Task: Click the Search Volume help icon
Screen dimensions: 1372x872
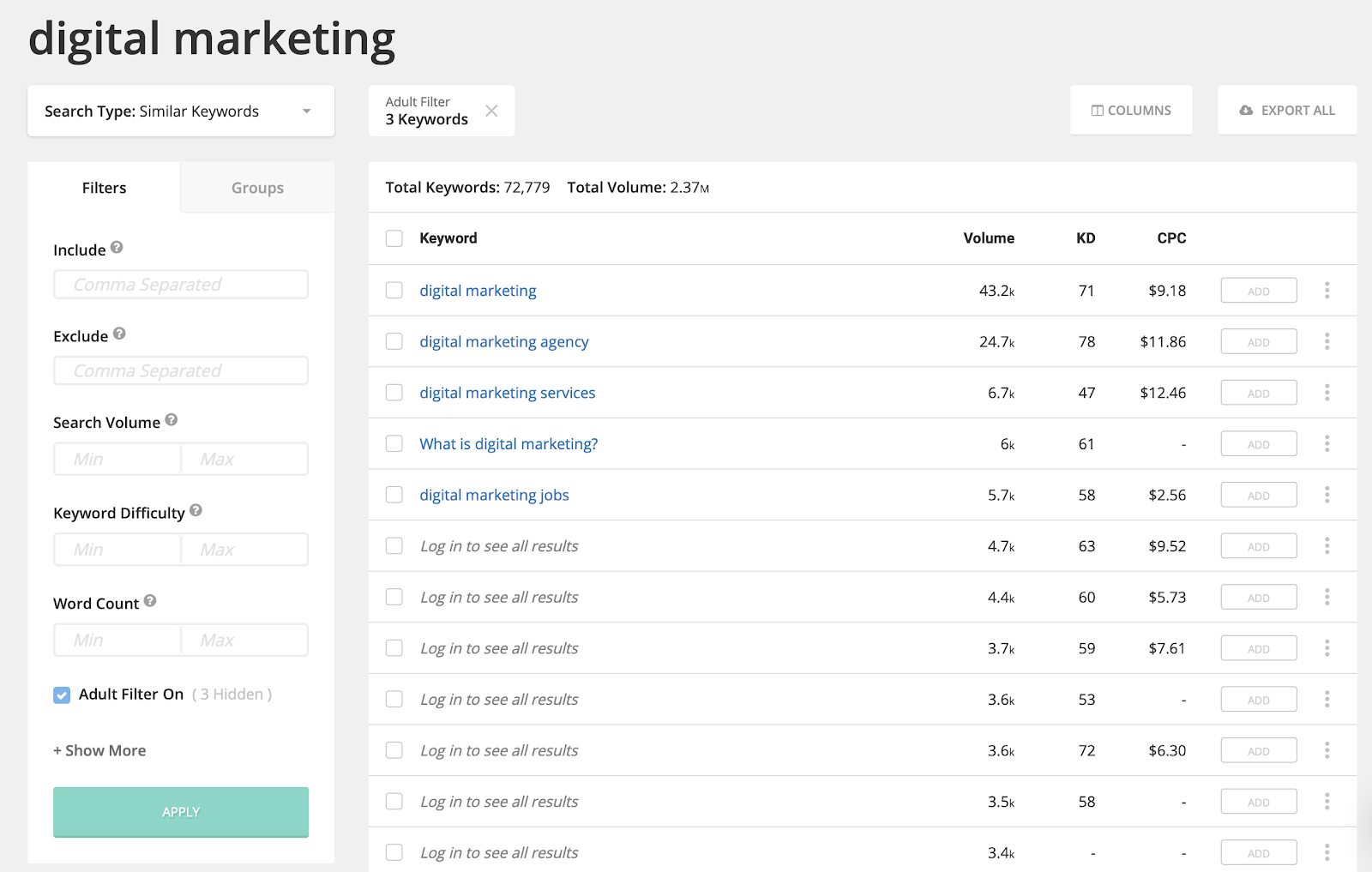Action: (171, 420)
